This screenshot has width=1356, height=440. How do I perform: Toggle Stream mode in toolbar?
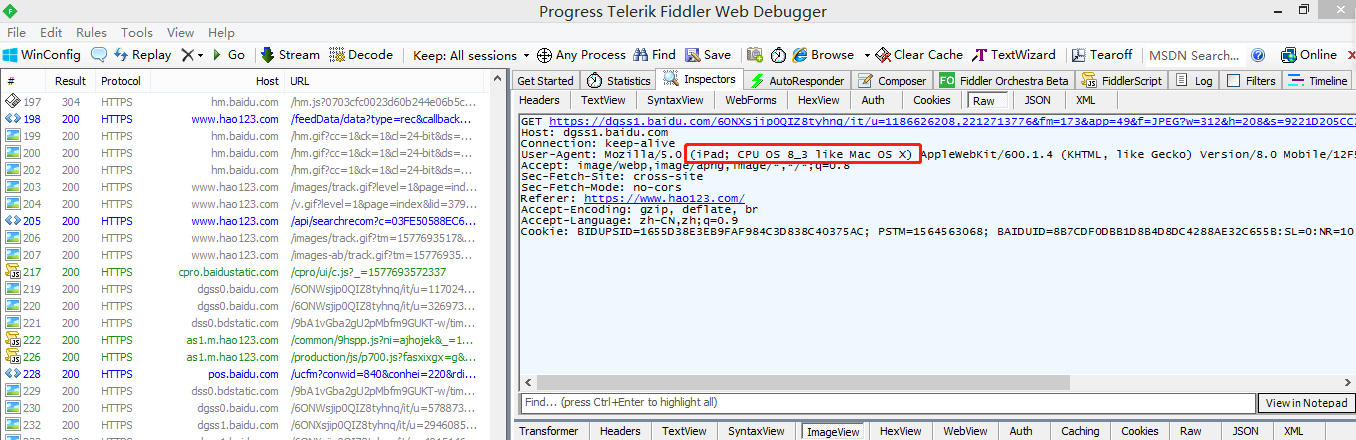290,55
